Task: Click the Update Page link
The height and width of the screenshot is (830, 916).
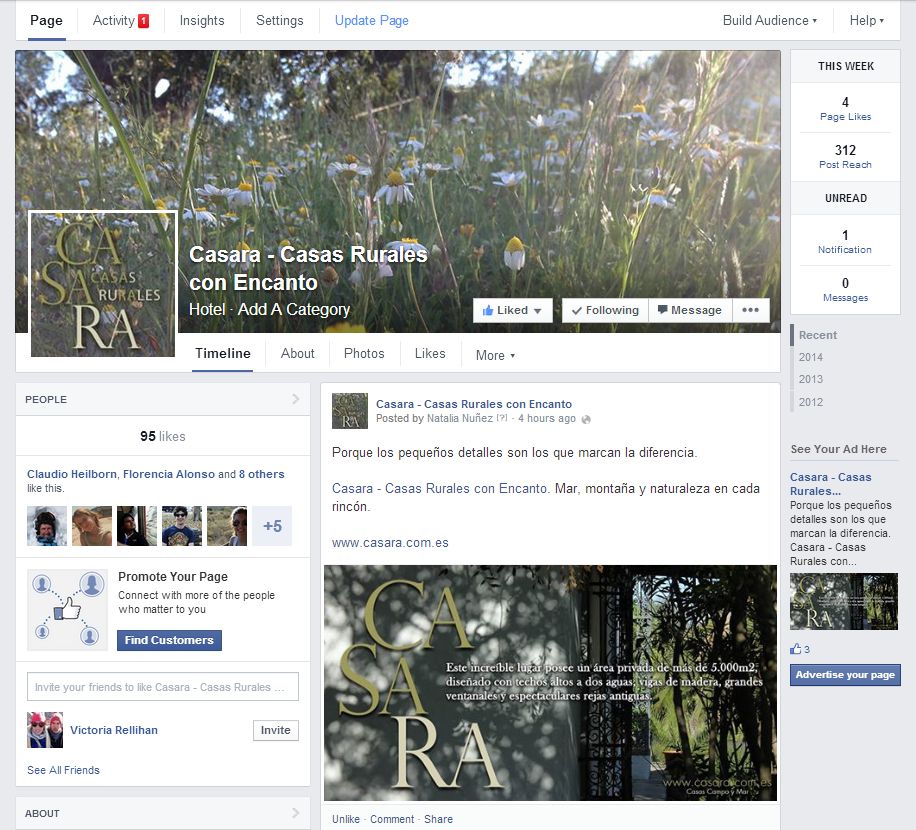Action: click(x=372, y=20)
